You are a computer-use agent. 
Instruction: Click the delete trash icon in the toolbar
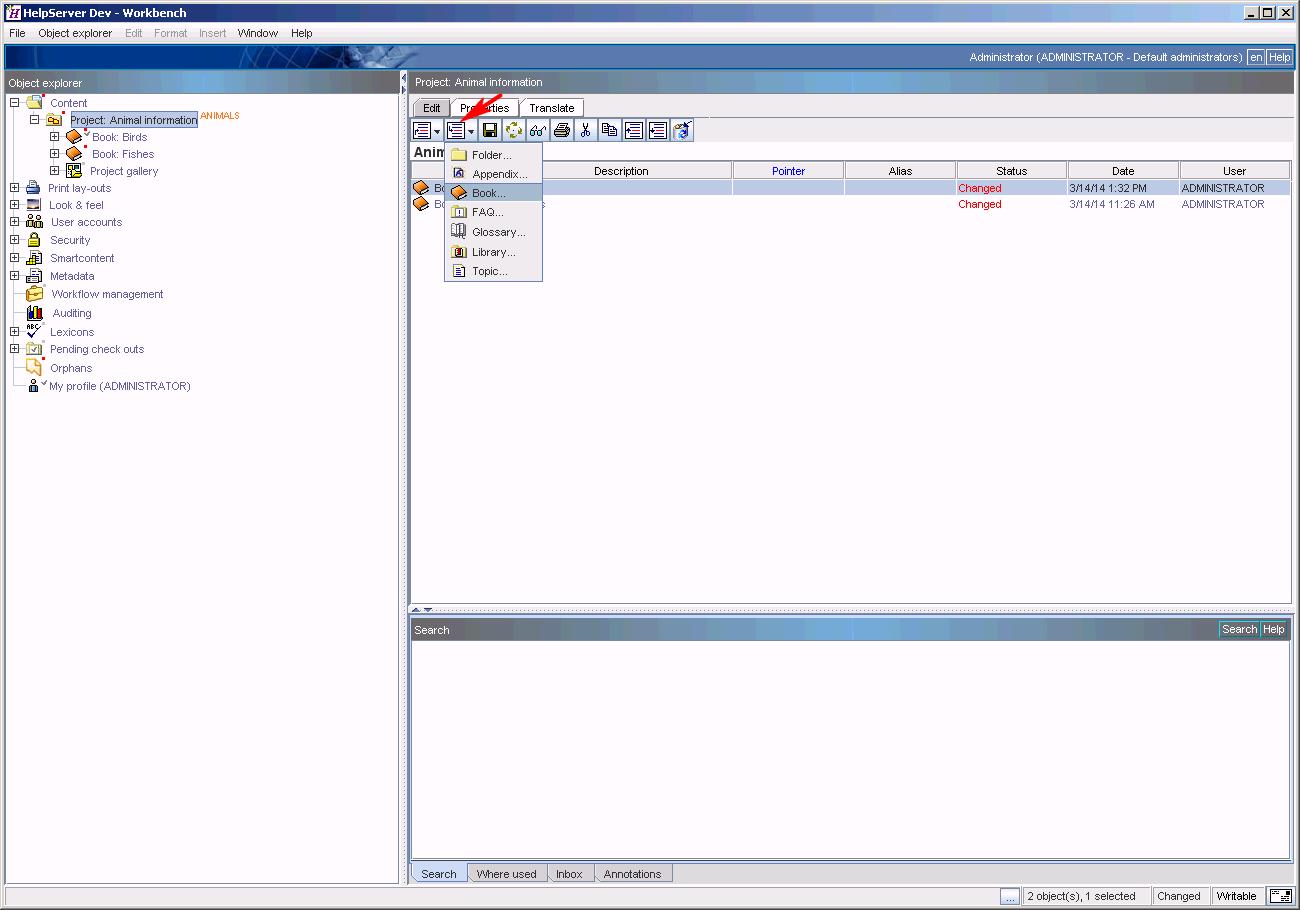[683, 130]
